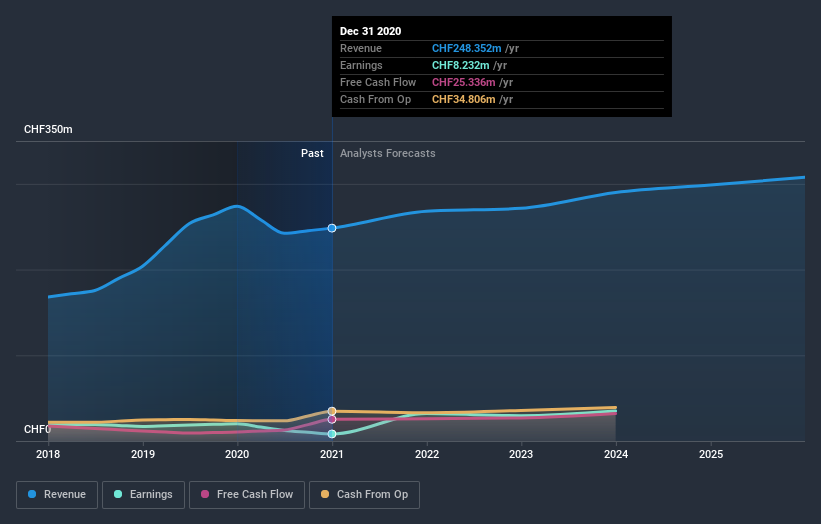
Task: Click the Analysts Forecasts label
Action: click(x=387, y=153)
